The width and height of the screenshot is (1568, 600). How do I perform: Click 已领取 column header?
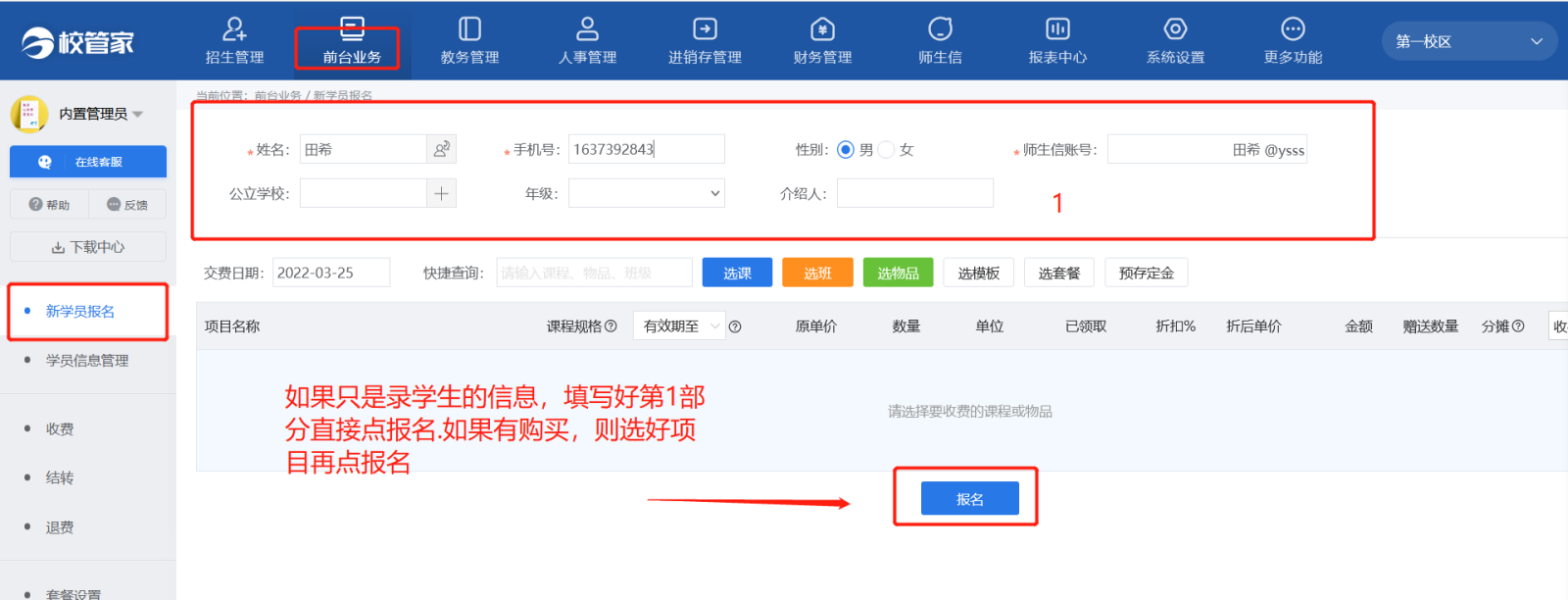pyautogui.click(x=1086, y=326)
